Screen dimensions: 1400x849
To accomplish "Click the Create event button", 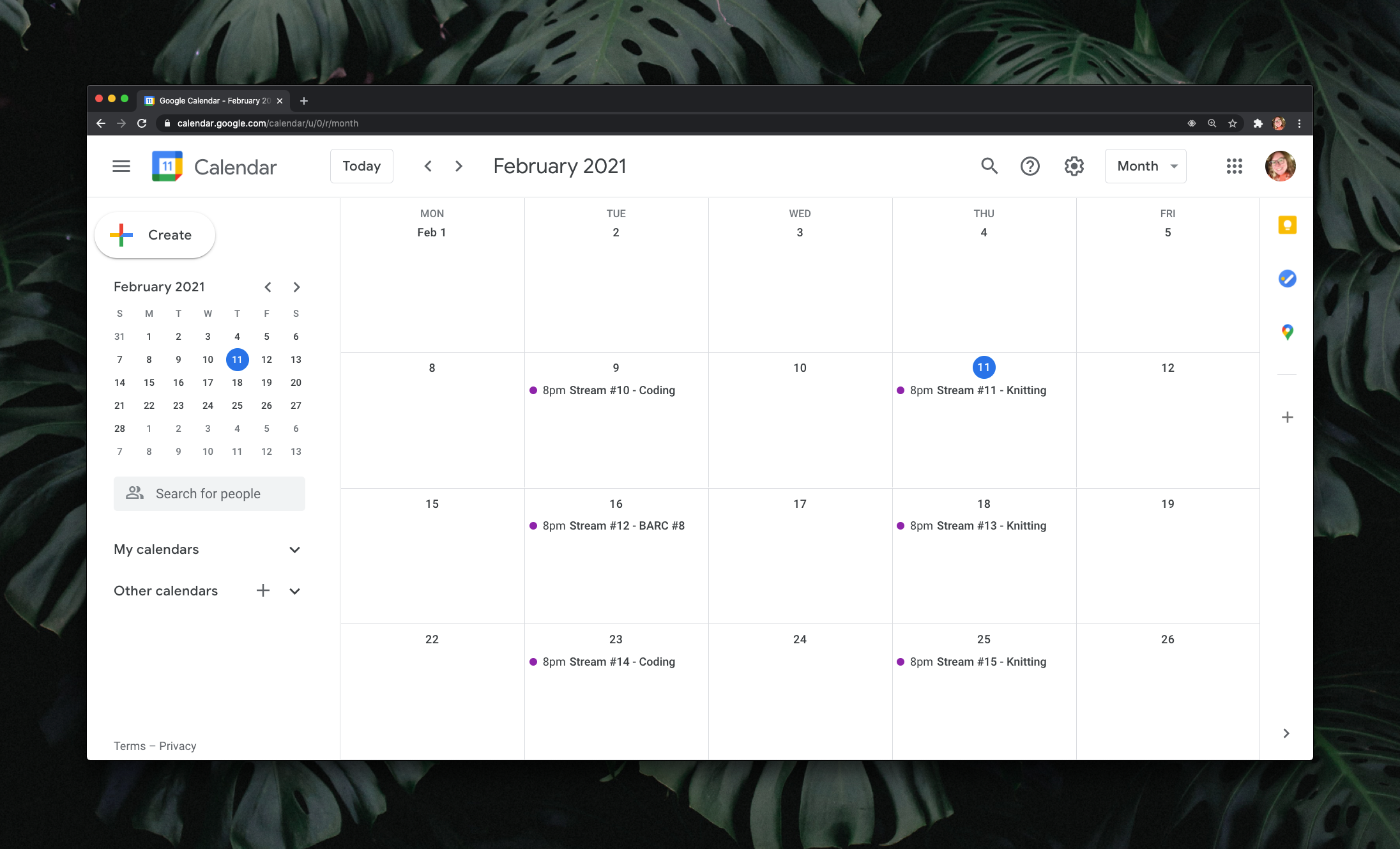I will pyautogui.click(x=155, y=235).
